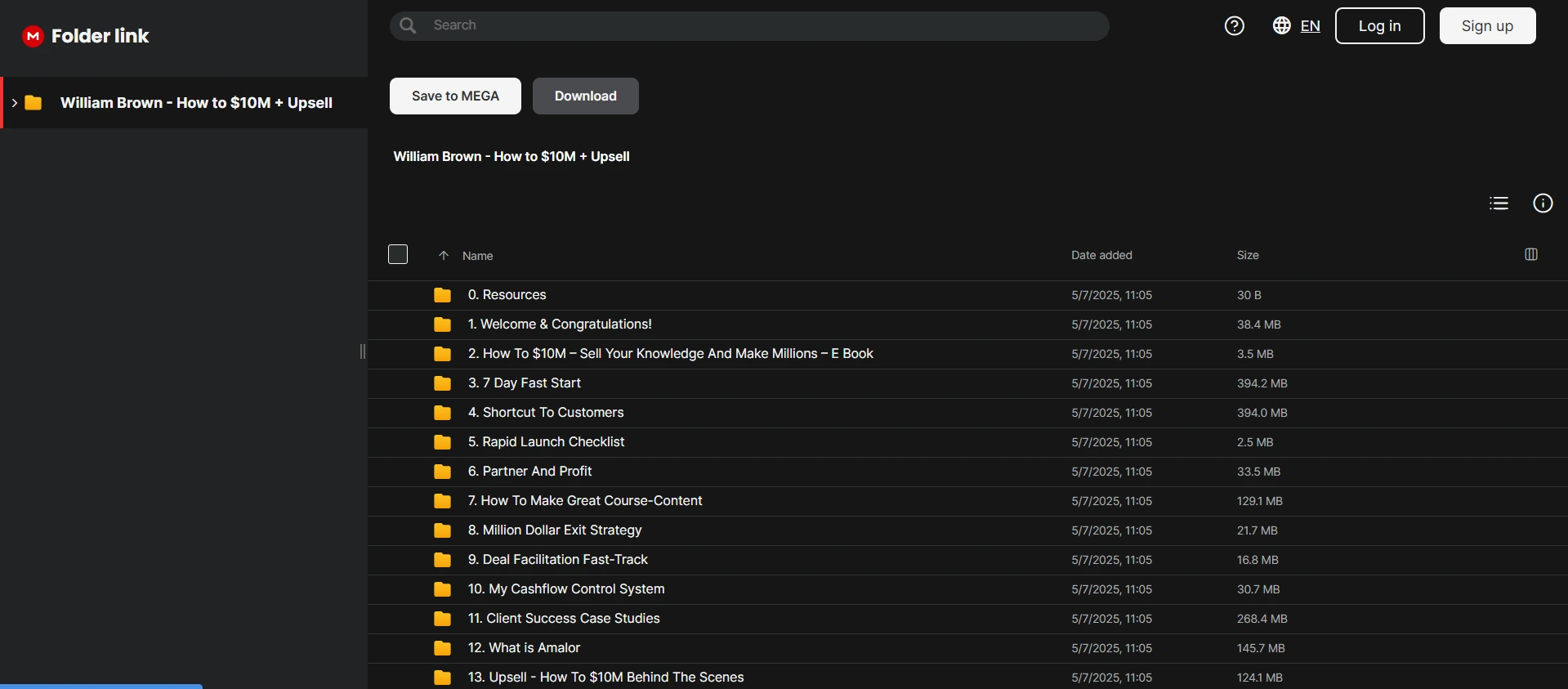Click the MEGA logo icon
Viewport: 1568px width, 689px height.
[33, 36]
